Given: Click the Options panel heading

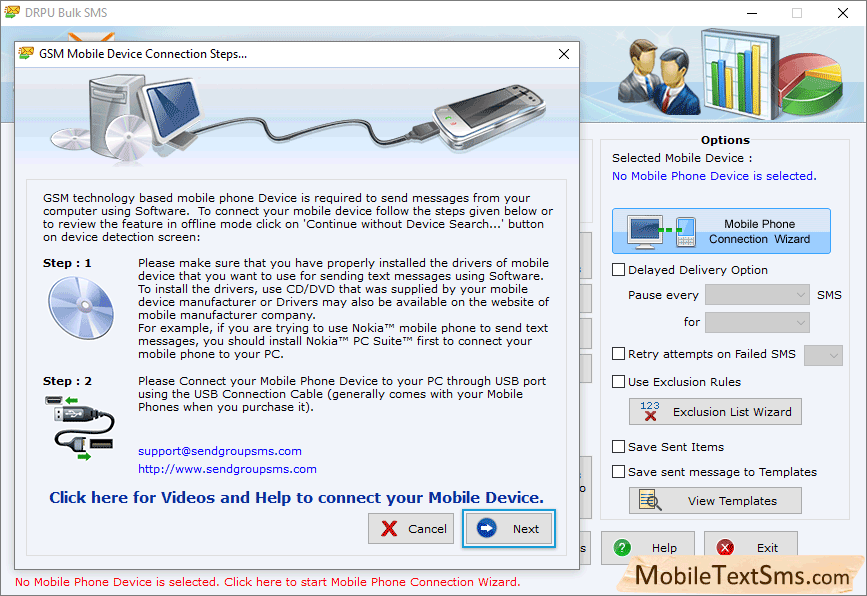Looking at the screenshot, I should pyautogui.click(x=725, y=140).
